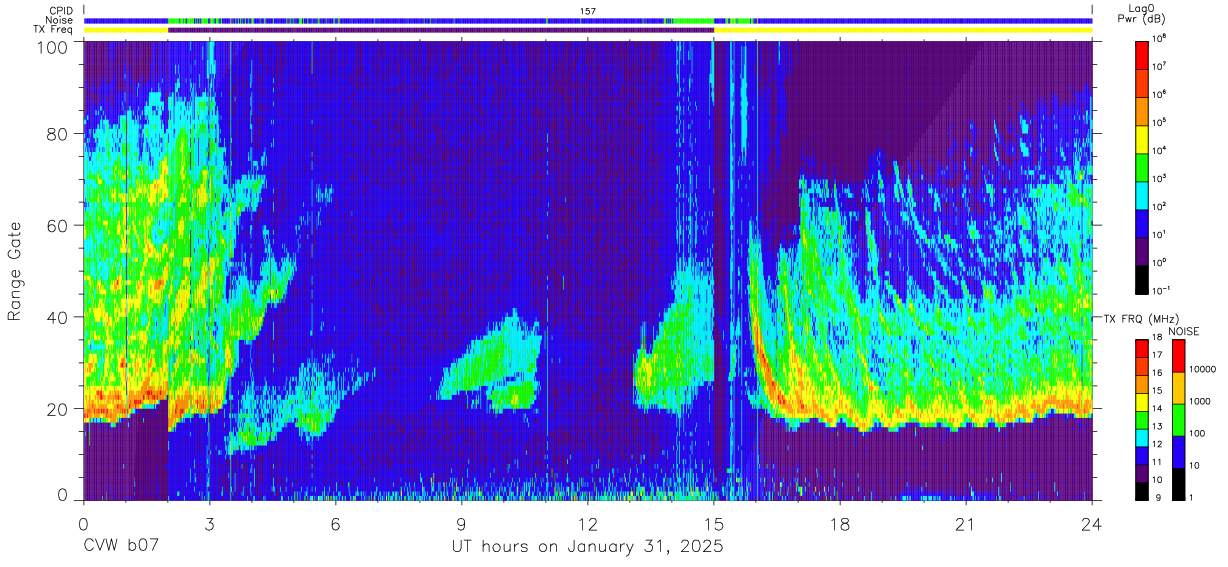Image resolution: width=1228 pixels, height=567 pixels.
Task: Select the CPID value 157
Action: point(588,10)
